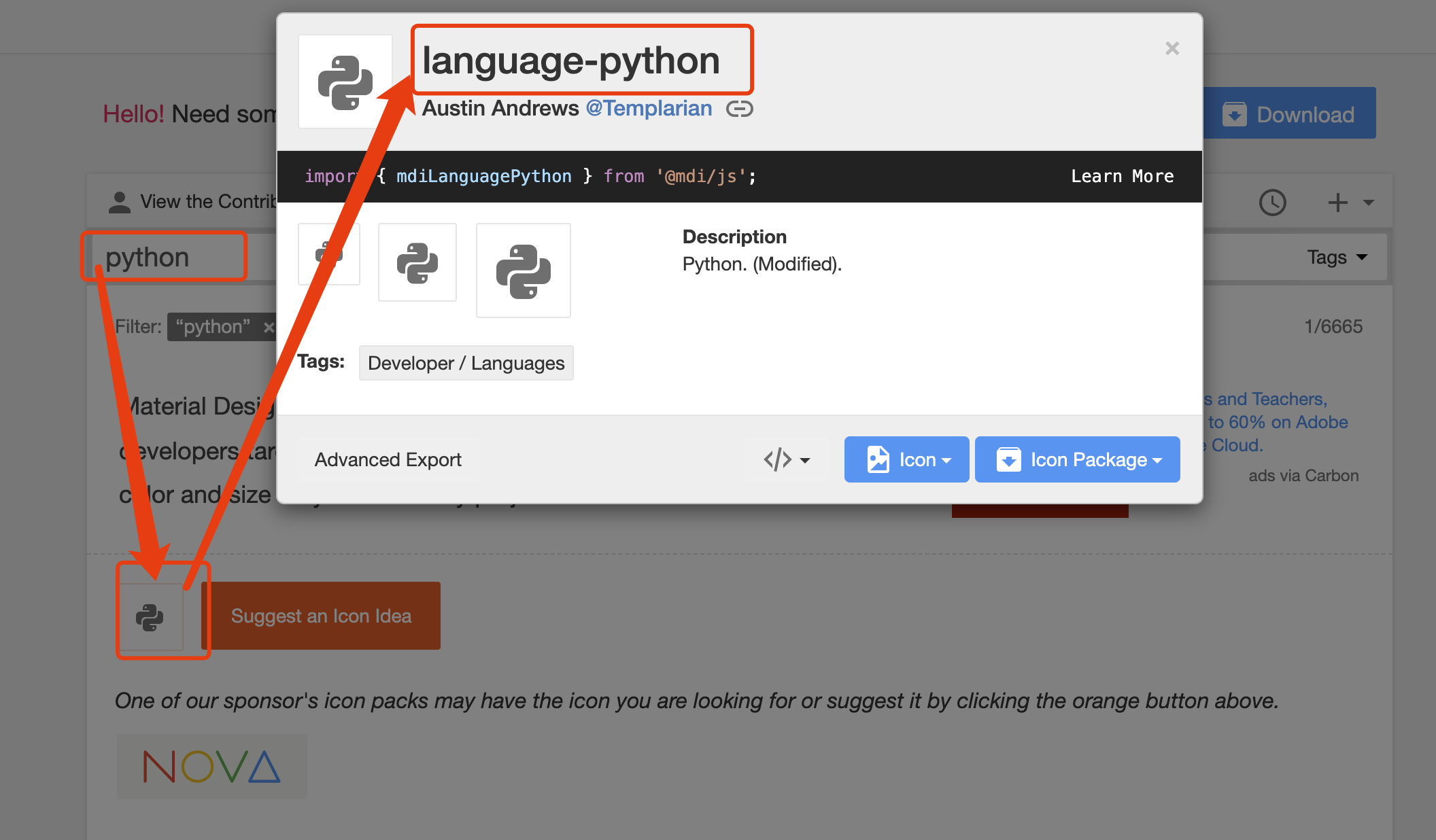
Task: Open the code snippet dropdown
Action: [787, 460]
